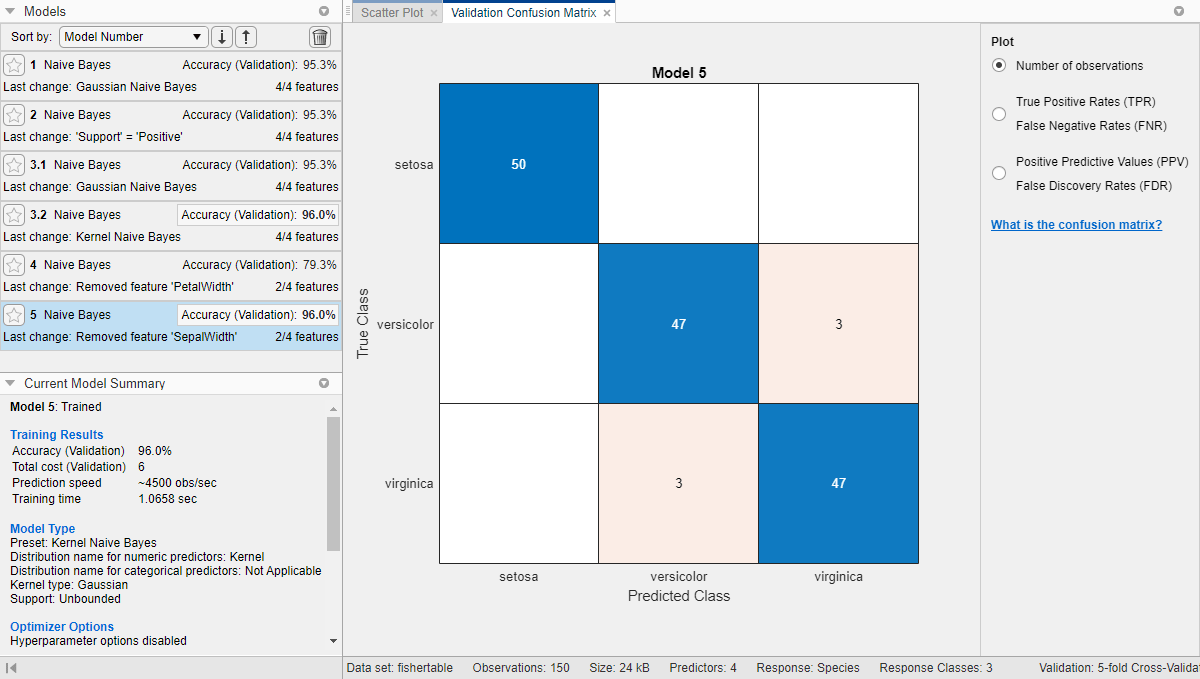1200x679 pixels.
Task: Delete selected model with the trash icon
Action: pyautogui.click(x=320, y=36)
